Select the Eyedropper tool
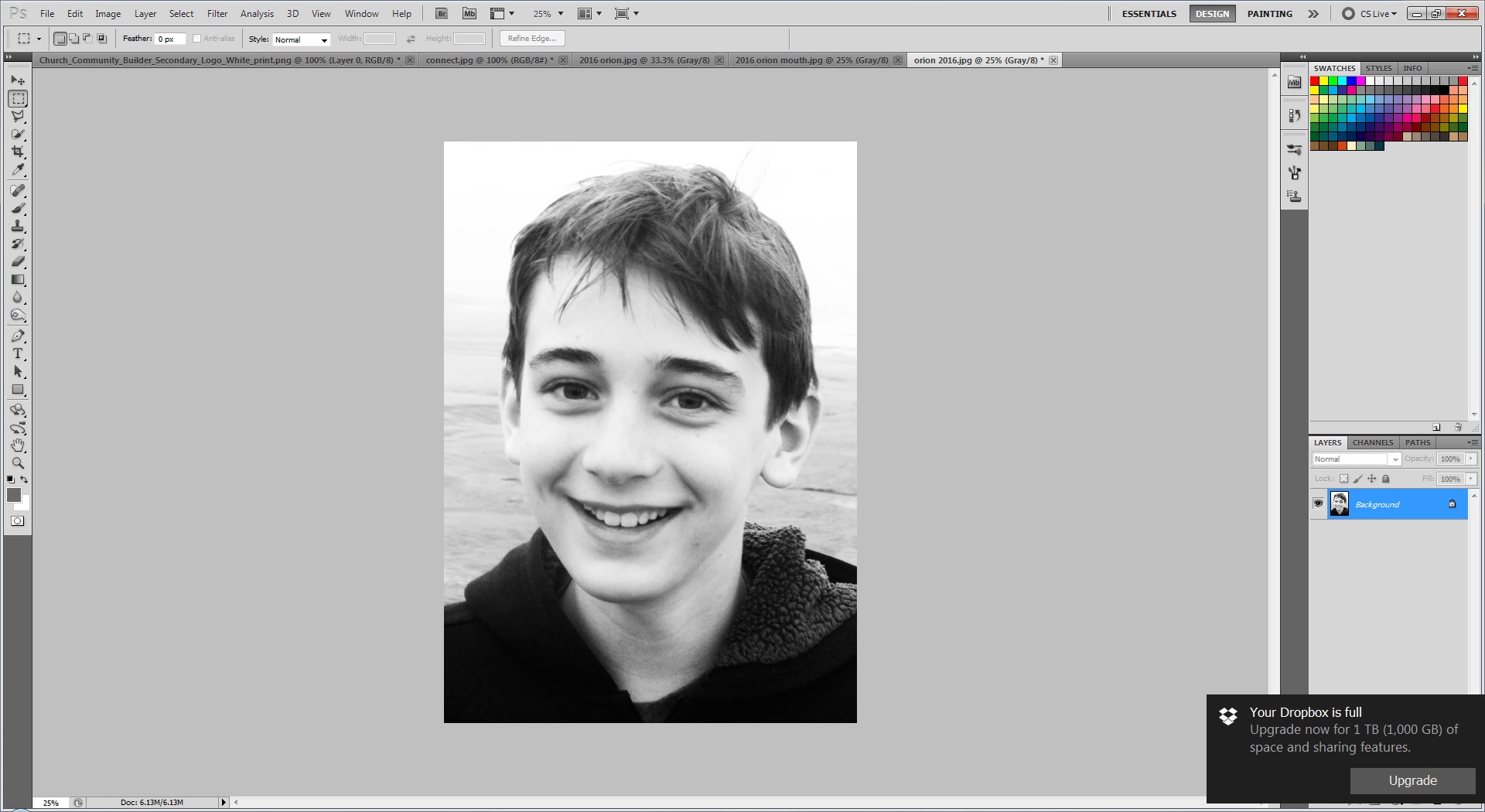This screenshot has height=812, width=1485. tap(18, 170)
